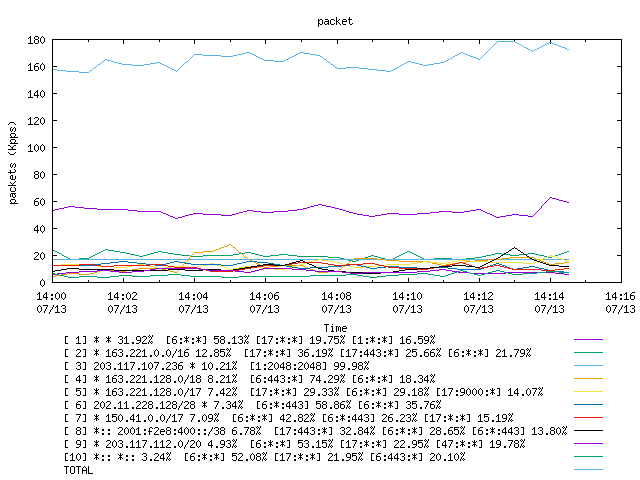Click the y-axis value 80
Screen dimensions: 640x480
[x=39, y=175]
